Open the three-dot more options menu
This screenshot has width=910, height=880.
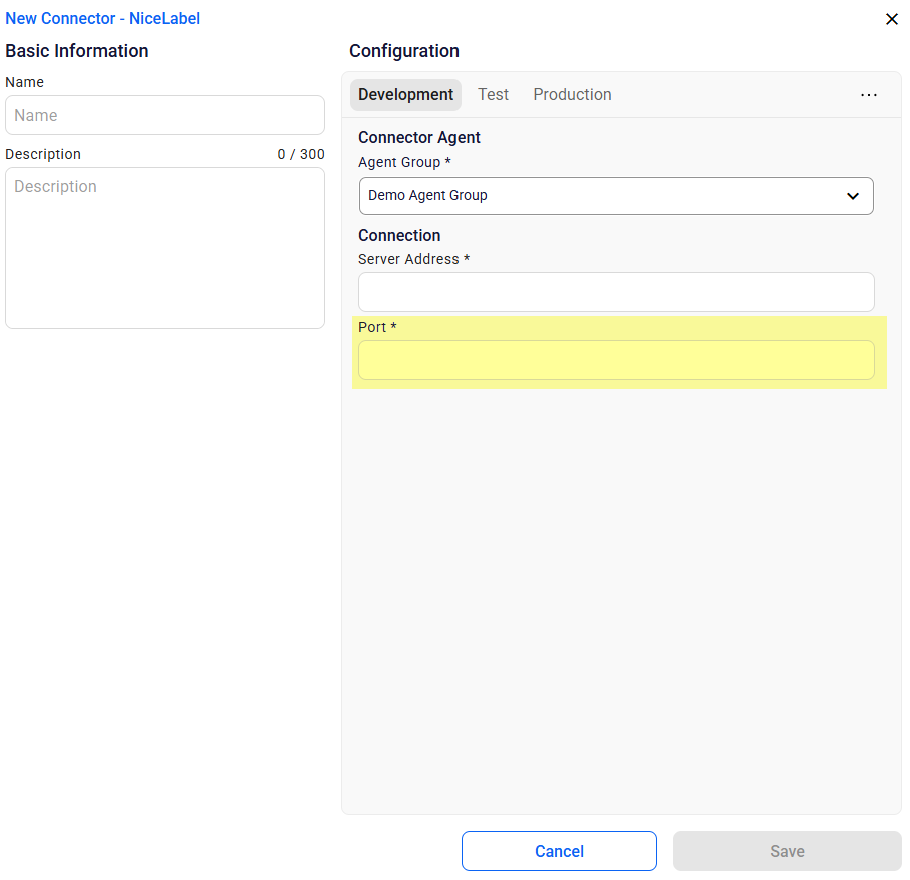pos(869,95)
